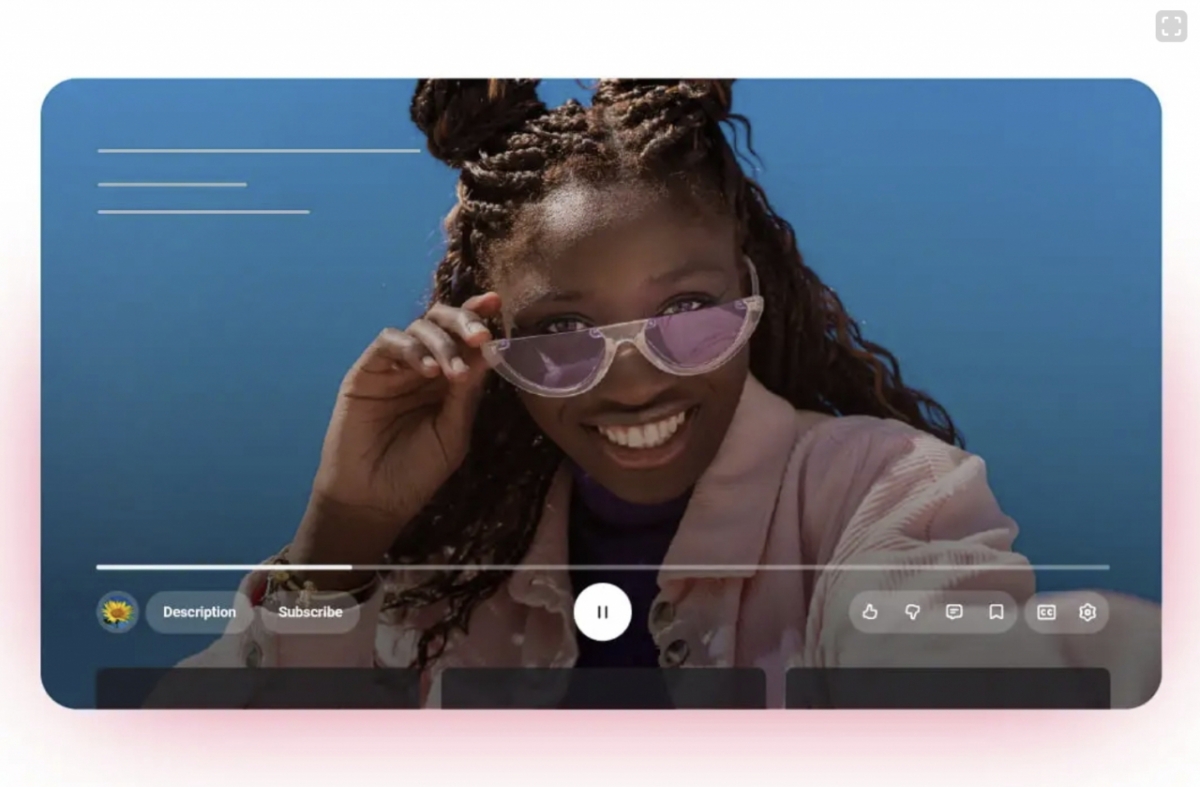Screen dimensions: 1200x787
Task: Click the short second title placeholder line
Action: (x=172, y=184)
